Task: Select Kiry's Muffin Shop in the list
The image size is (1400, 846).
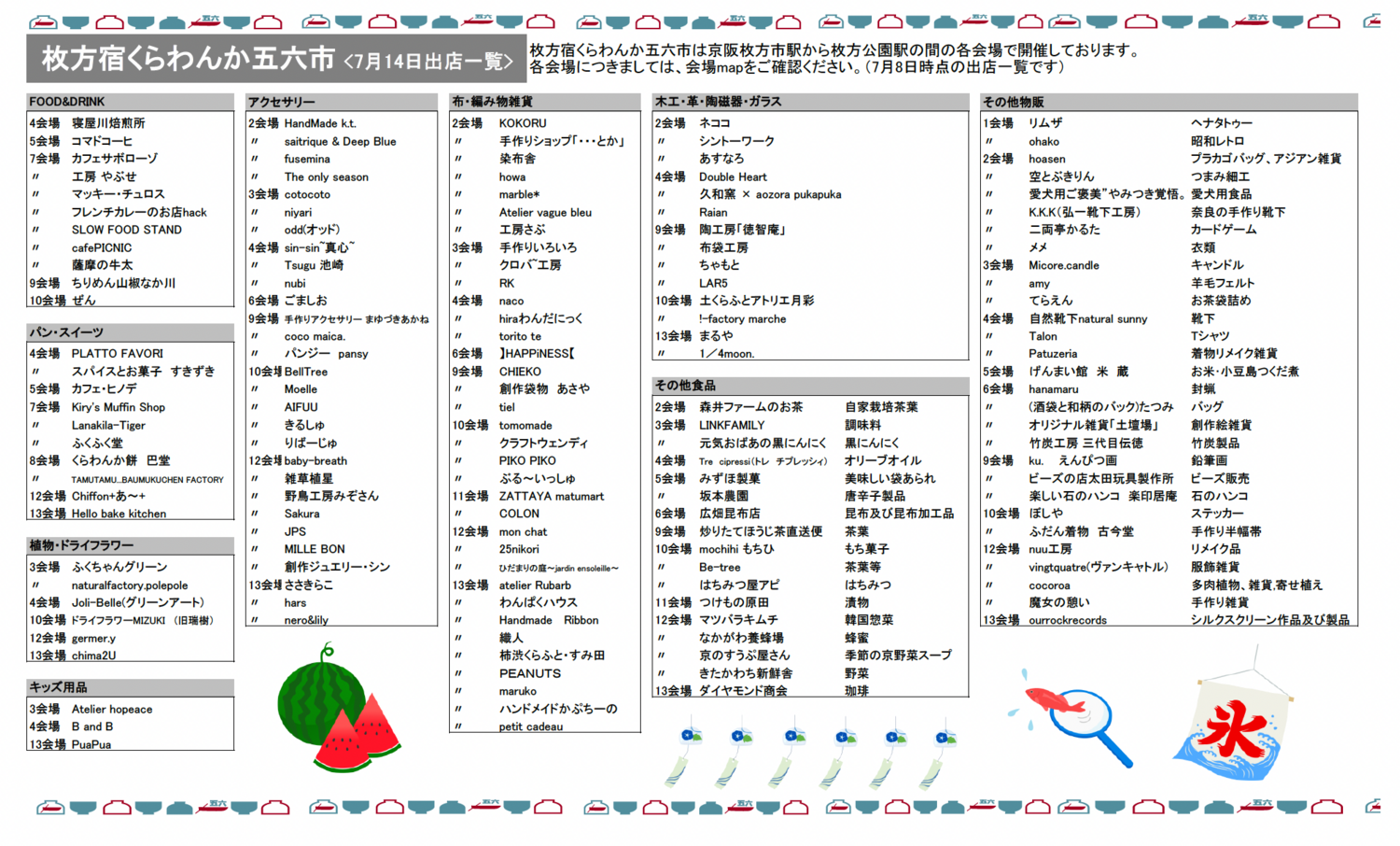Action: click(x=119, y=407)
